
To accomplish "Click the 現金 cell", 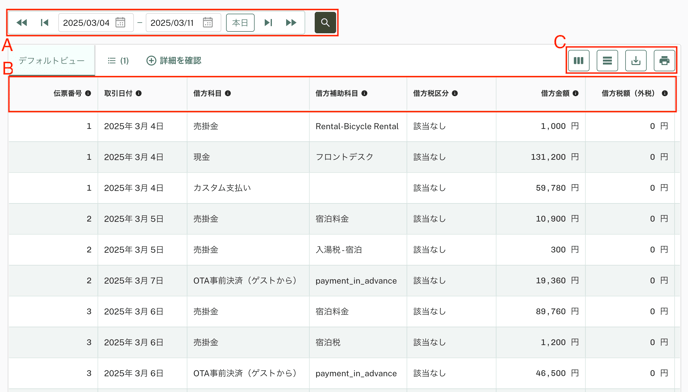I will 248,157.
